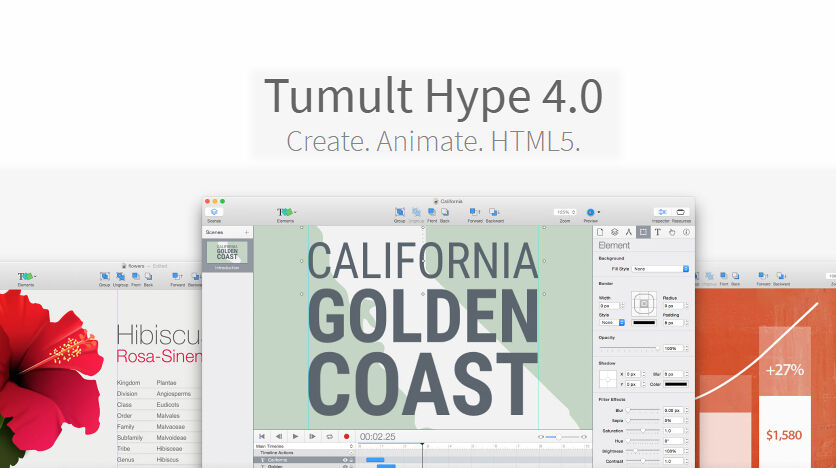Click the Blur filter slider
The width and height of the screenshot is (836, 468).
(644, 410)
